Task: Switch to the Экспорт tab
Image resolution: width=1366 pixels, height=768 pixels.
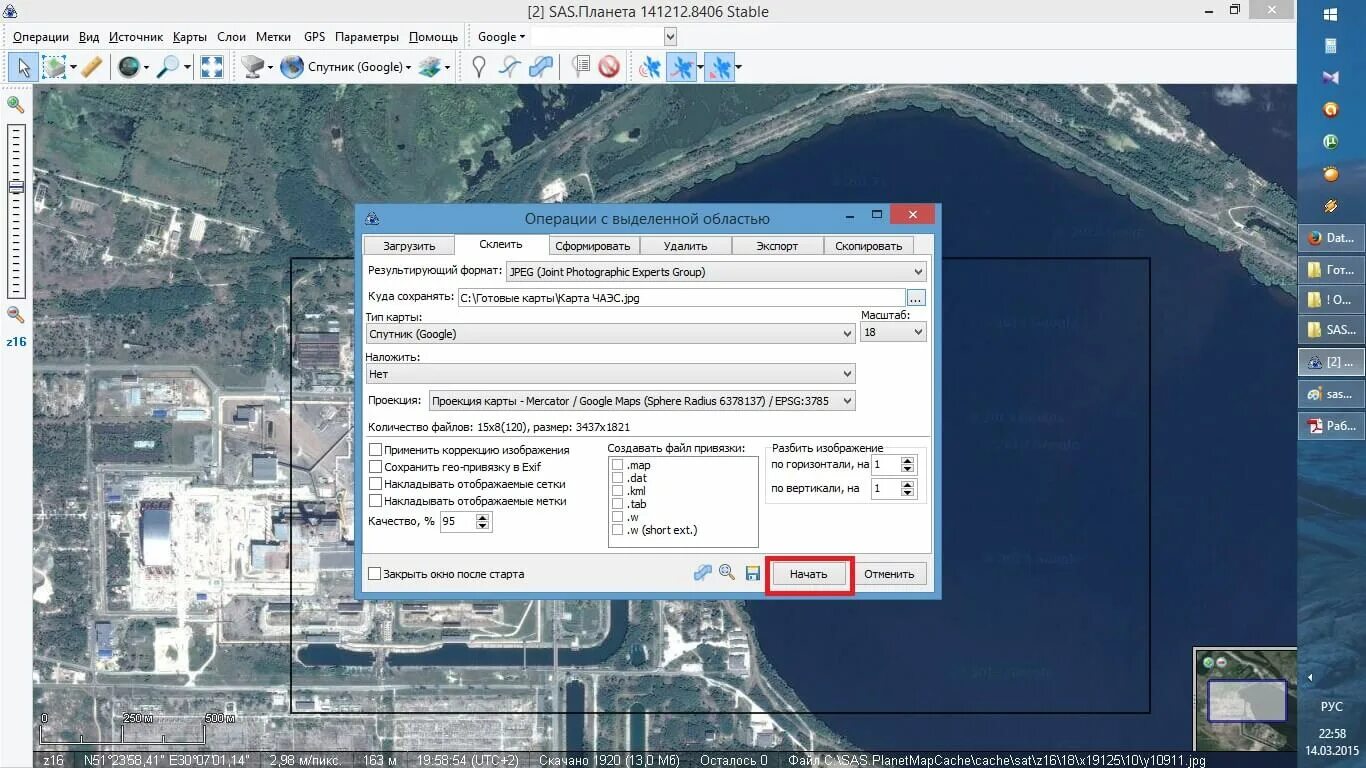Action: [x=777, y=246]
